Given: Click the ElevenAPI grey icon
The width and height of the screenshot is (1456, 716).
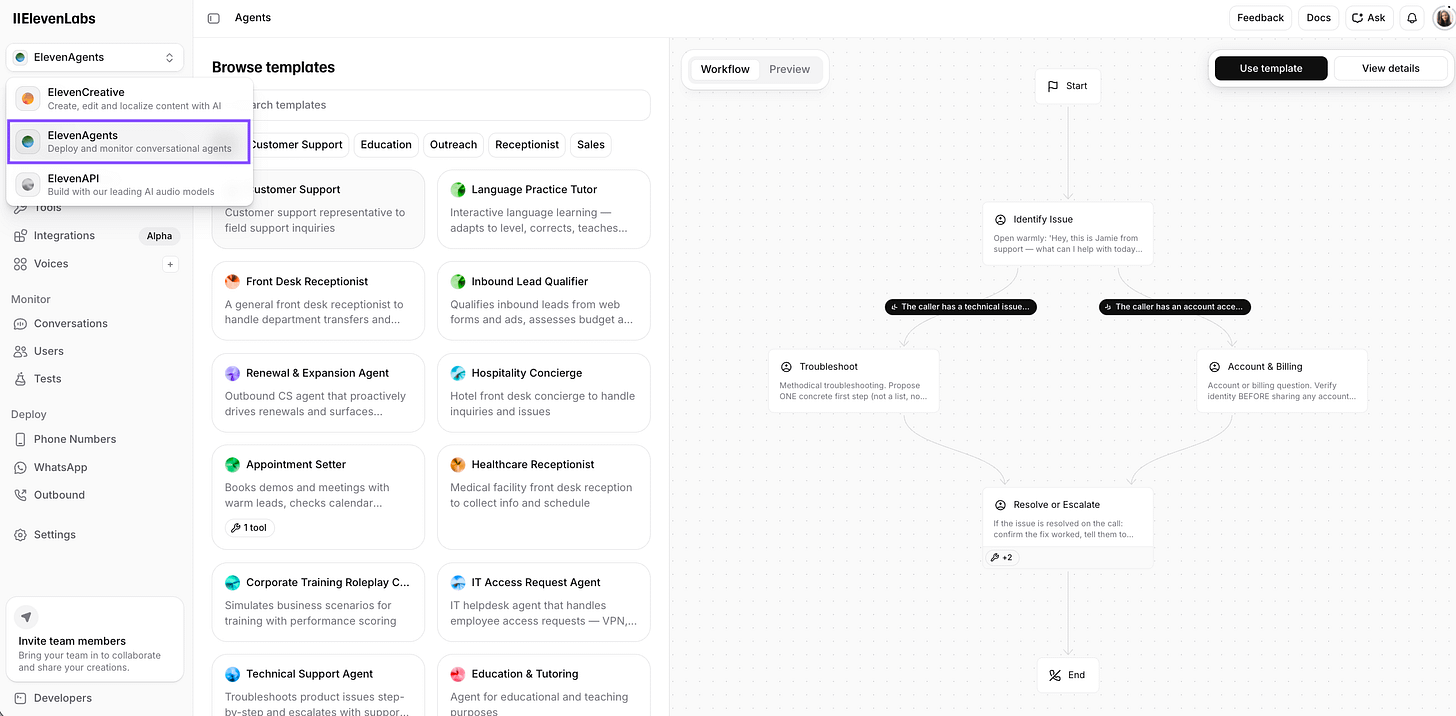Looking at the screenshot, I should (x=28, y=185).
